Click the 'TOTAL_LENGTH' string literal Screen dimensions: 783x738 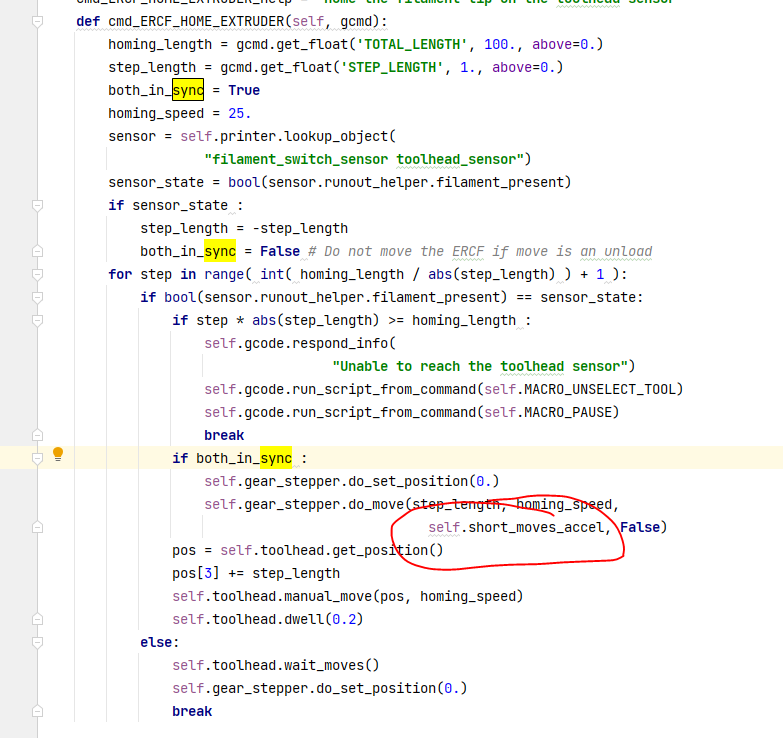click(412, 44)
